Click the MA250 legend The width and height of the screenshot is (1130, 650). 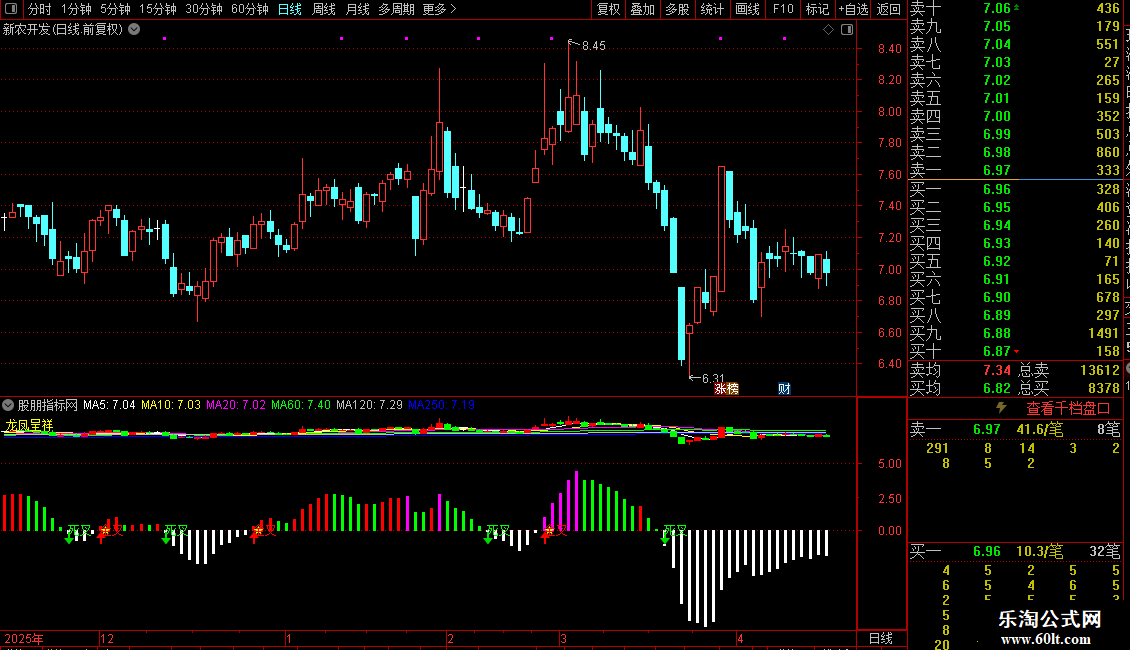tap(441, 405)
